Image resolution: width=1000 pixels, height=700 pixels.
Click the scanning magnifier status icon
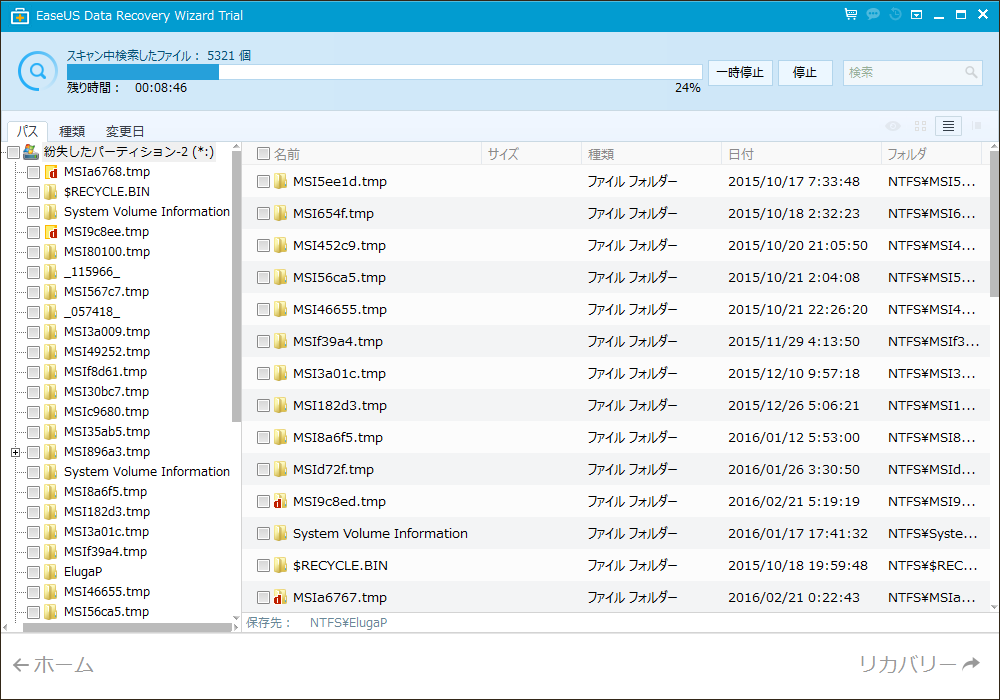[x=37, y=71]
